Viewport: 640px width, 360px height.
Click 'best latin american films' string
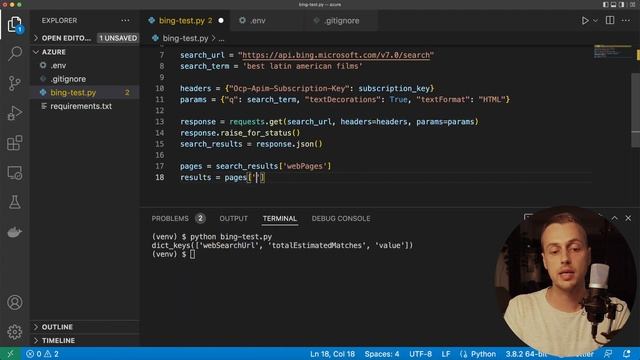click(302, 66)
